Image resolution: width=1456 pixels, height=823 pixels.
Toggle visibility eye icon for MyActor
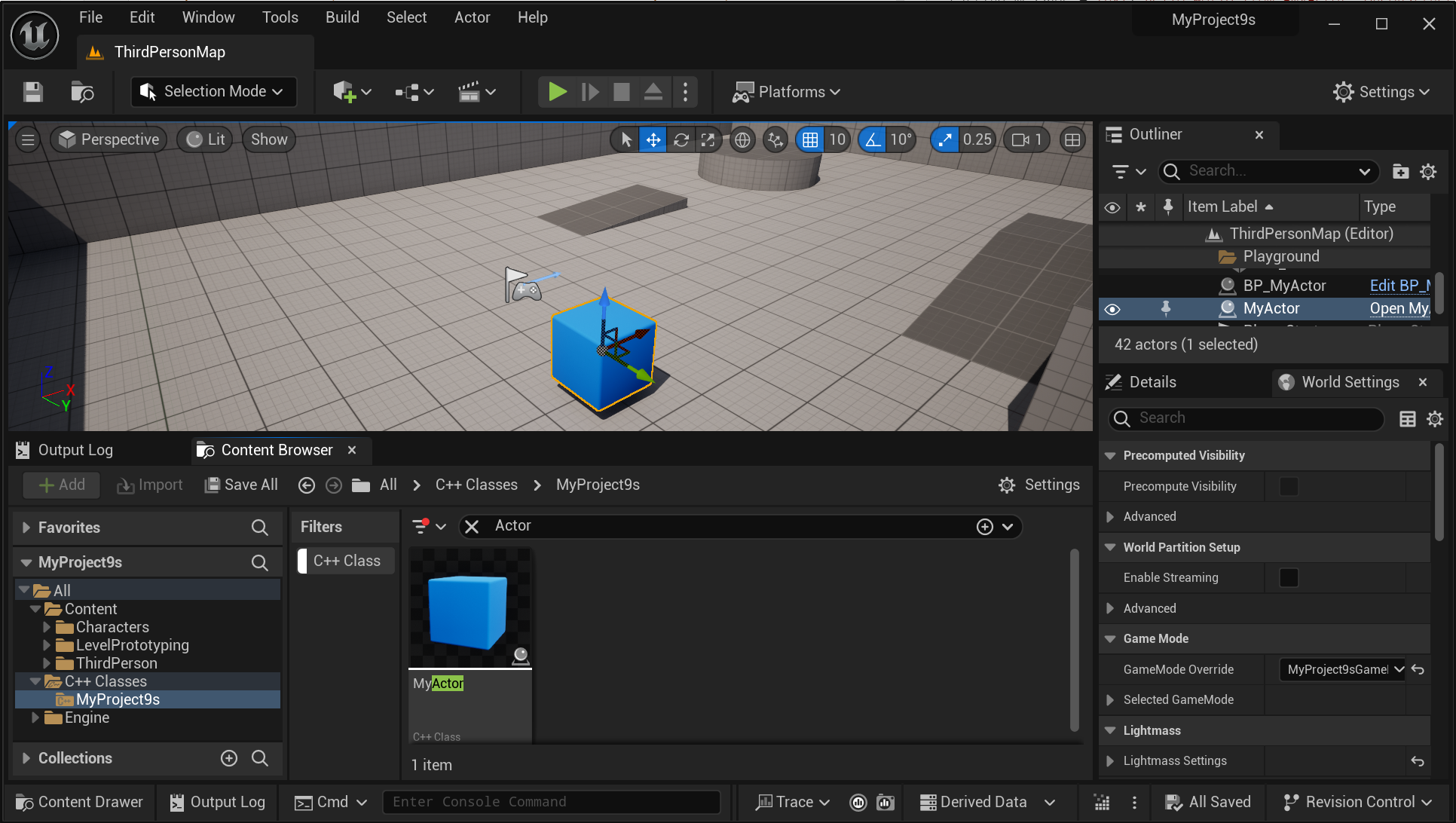1112,309
